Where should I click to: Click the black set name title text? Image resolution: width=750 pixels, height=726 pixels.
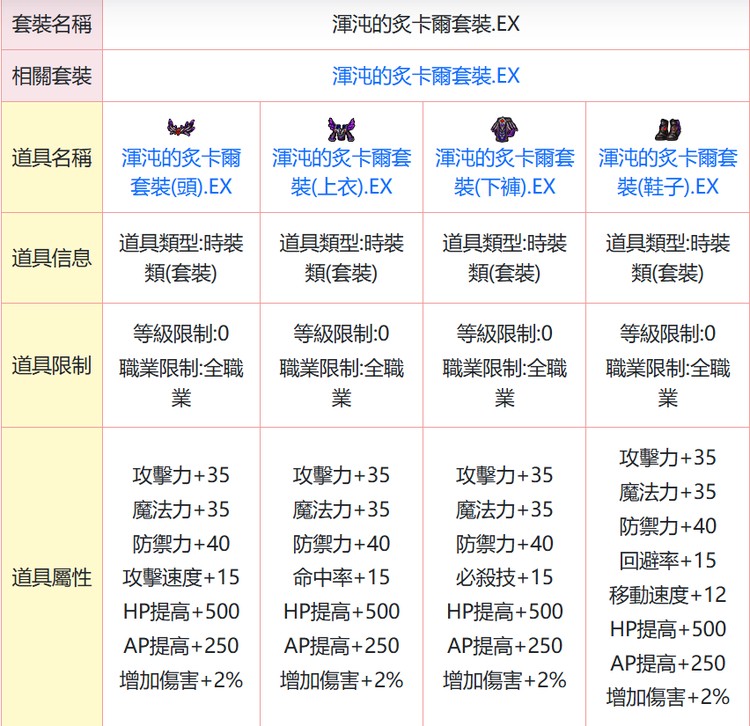point(426,24)
